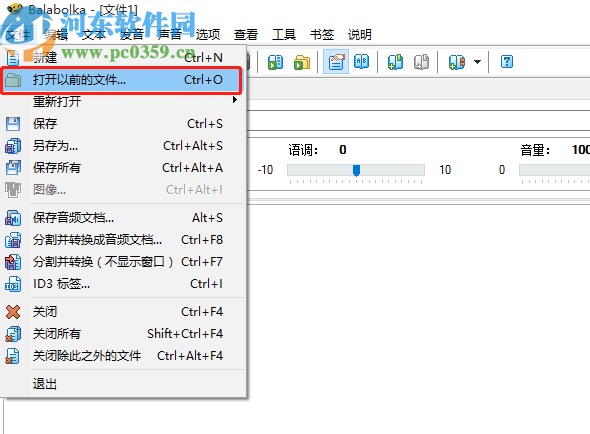Image resolution: width=590 pixels, height=434 pixels.
Task: Click Exit (退出) menu entry
Action: pos(123,384)
